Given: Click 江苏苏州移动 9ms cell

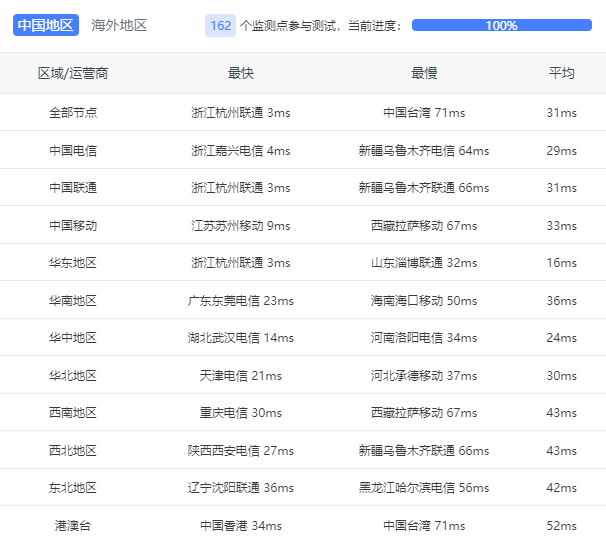Looking at the screenshot, I should pos(240,225).
